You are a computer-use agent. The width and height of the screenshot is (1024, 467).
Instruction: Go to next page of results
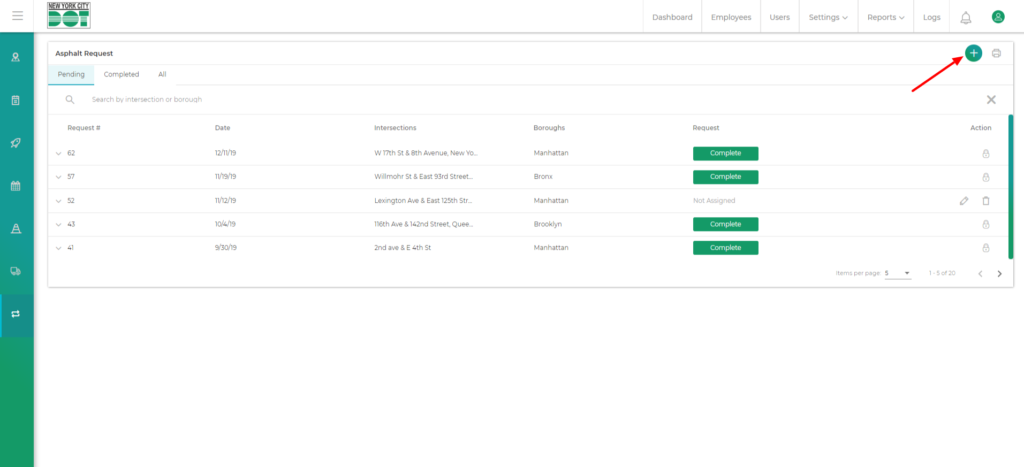(999, 273)
